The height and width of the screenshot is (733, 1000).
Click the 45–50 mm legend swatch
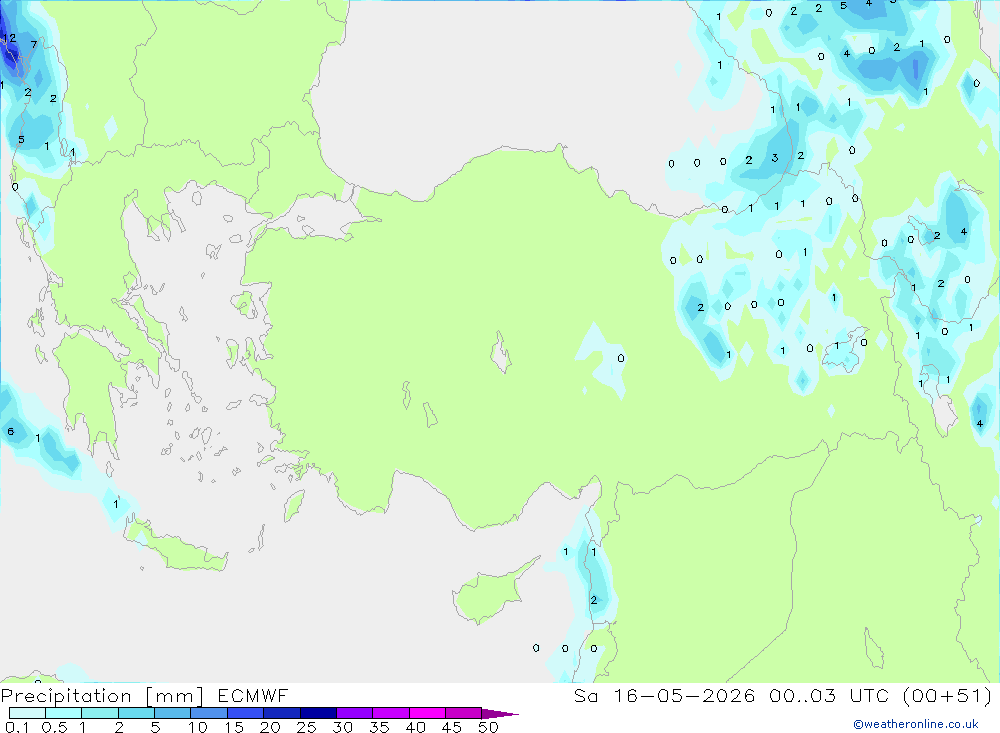pos(464,713)
